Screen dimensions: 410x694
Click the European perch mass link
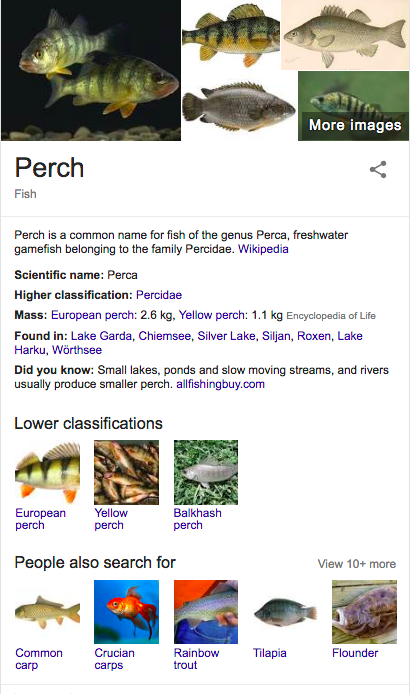(92, 315)
